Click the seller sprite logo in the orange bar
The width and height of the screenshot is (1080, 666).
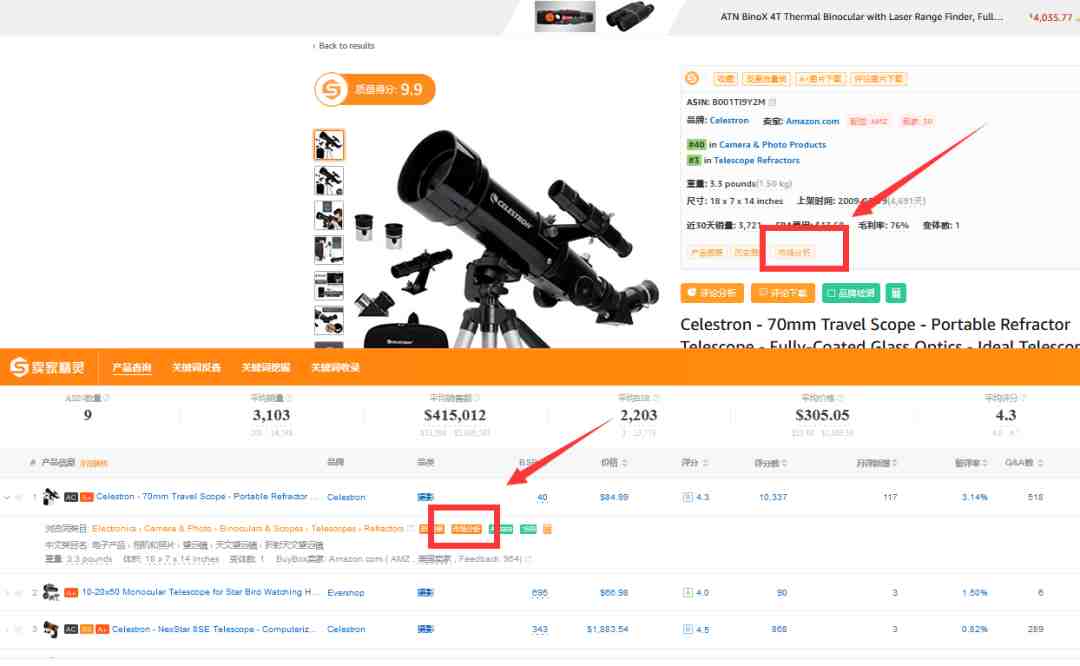48,367
